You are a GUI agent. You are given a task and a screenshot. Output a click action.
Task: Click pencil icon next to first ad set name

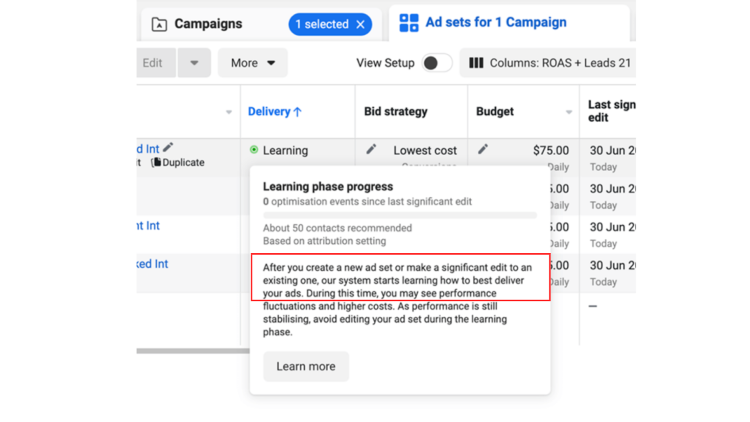pos(168,148)
